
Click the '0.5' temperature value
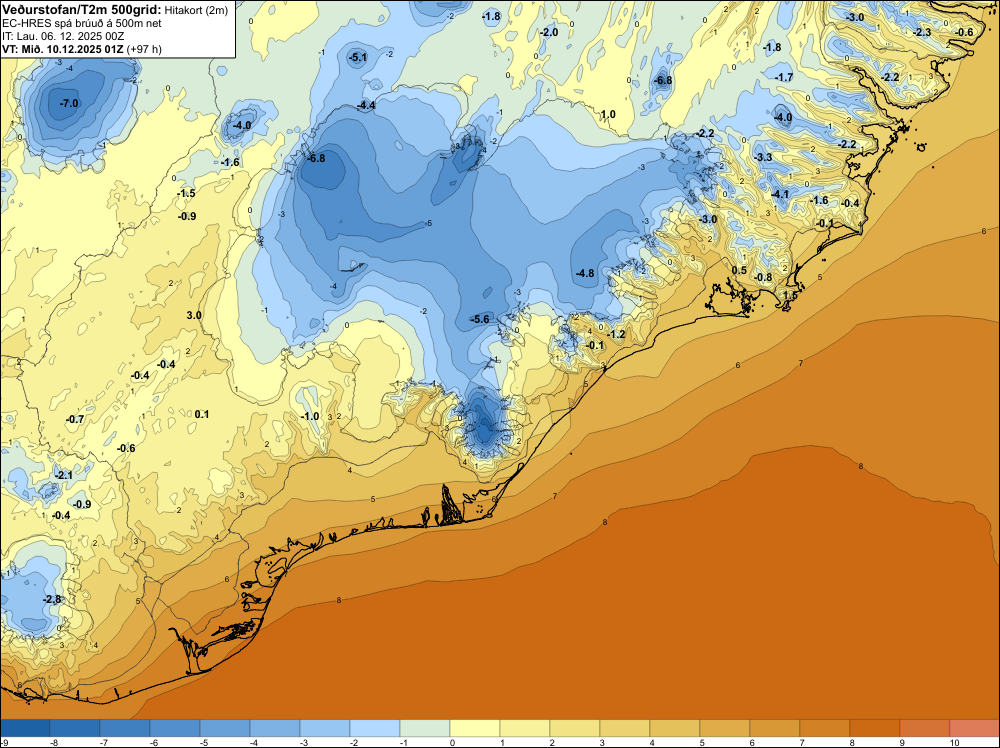coord(739,270)
